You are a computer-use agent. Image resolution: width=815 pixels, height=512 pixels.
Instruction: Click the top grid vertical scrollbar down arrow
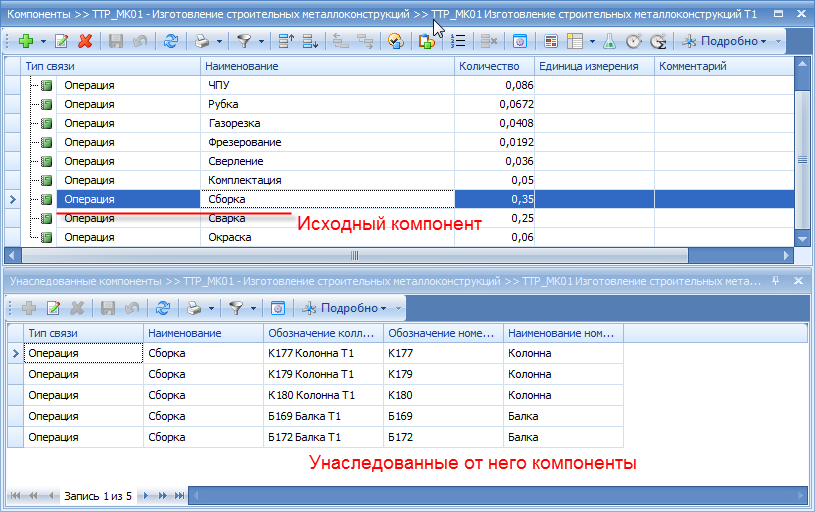802,240
